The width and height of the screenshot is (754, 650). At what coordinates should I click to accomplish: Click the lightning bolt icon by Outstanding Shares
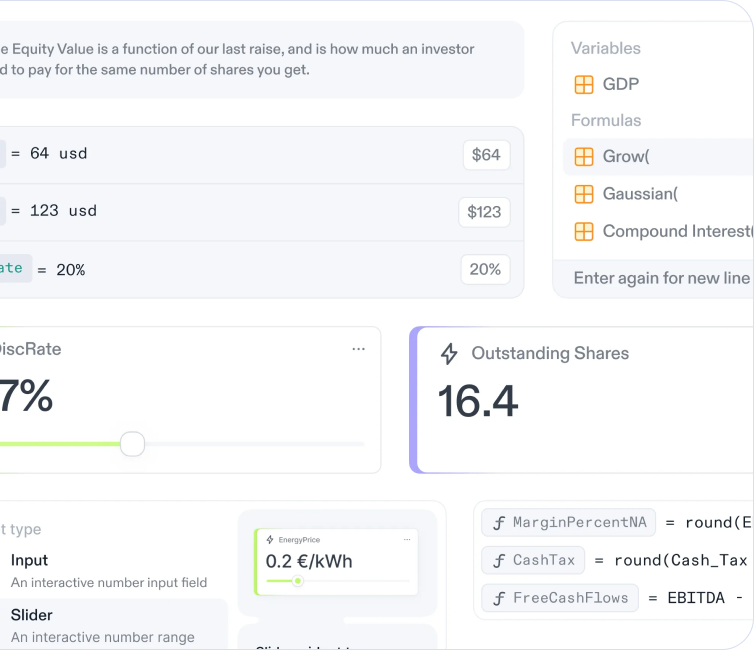[x=449, y=354]
